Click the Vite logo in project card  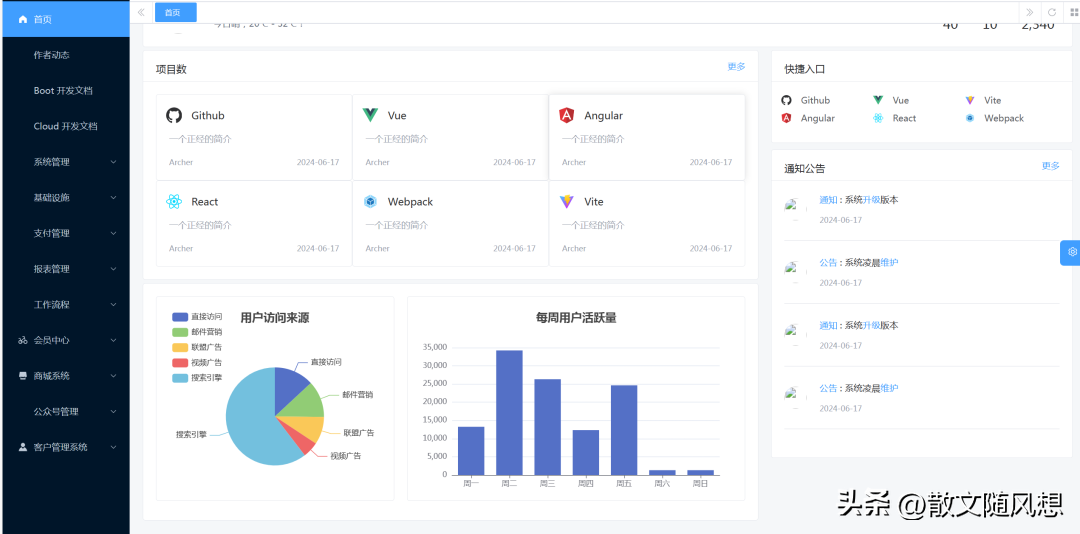(x=567, y=201)
